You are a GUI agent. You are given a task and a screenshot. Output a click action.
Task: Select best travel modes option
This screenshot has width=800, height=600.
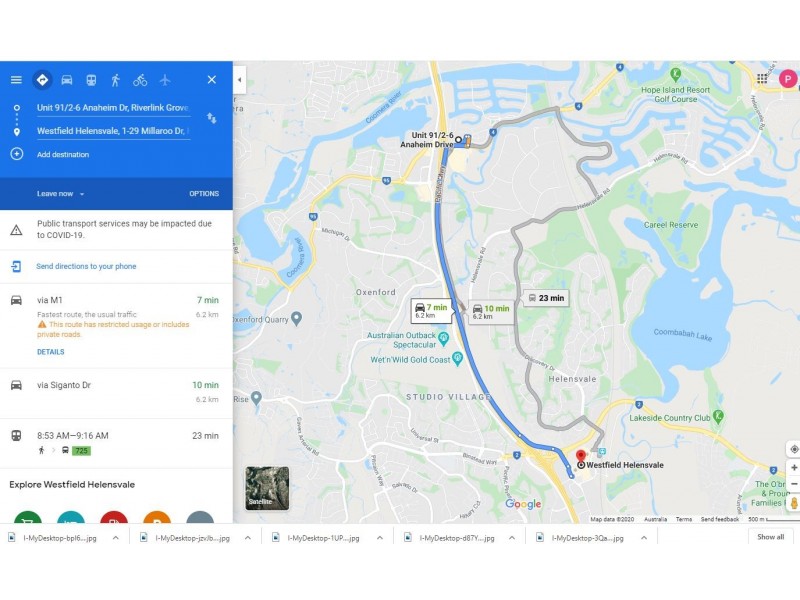click(42, 80)
